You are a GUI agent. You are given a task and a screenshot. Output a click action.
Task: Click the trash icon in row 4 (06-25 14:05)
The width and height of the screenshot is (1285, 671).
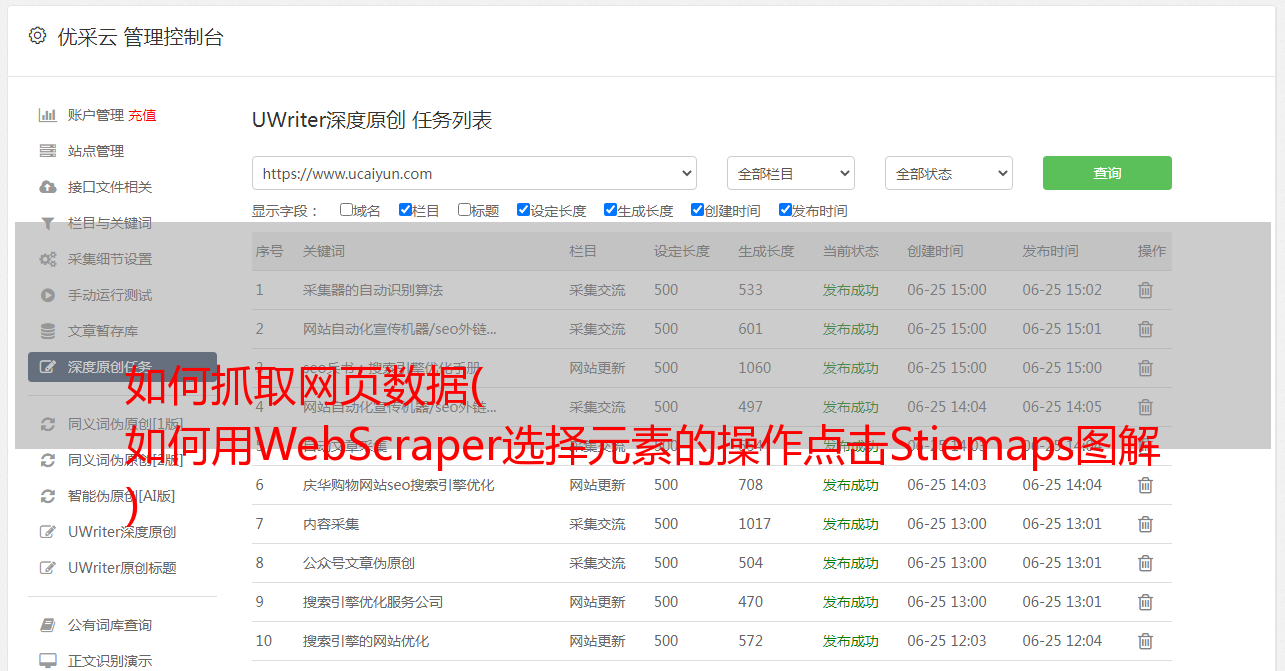pyautogui.click(x=1145, y=407)
